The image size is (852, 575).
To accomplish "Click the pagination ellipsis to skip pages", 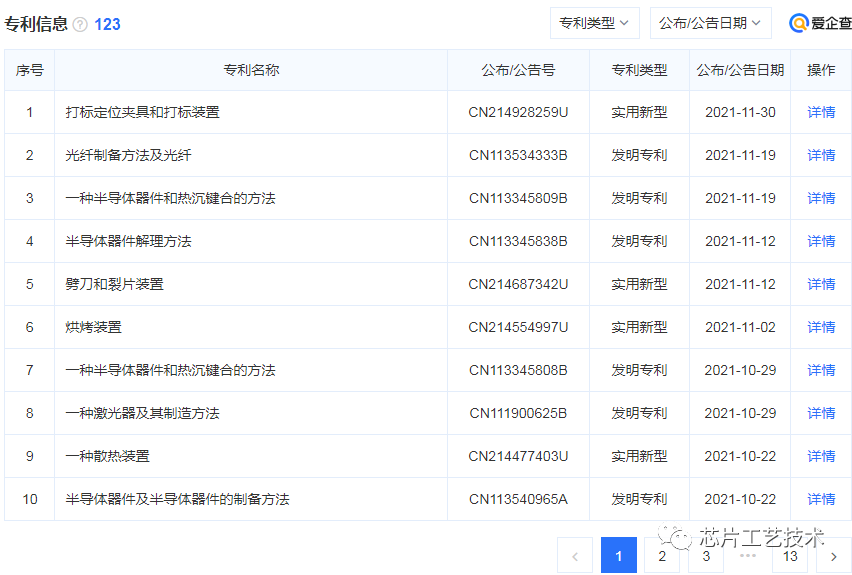I will coord(748,556).
